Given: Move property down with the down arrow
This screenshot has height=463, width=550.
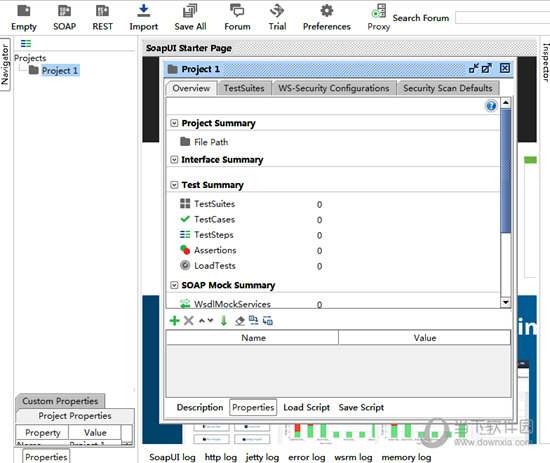Looking at the screenshot, I should tap(210, 321).
